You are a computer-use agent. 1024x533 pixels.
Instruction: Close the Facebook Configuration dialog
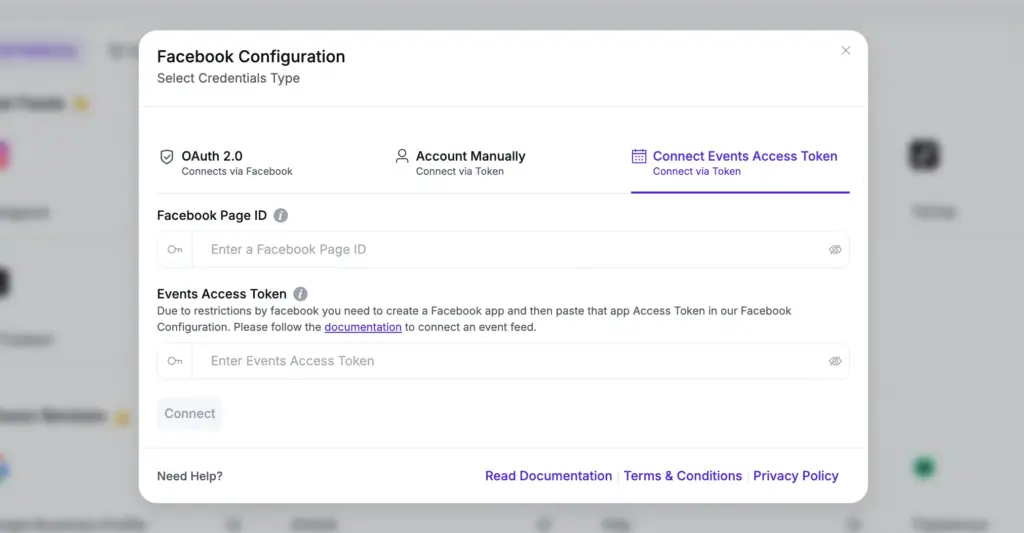pyautogui.click(x=846, y=50)
